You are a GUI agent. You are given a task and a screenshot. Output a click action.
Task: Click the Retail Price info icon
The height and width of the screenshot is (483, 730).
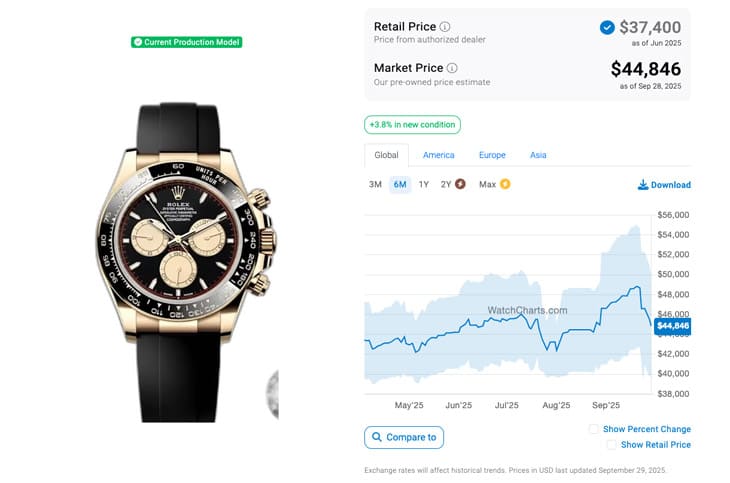pyautogui.click(x=445, y=27)
